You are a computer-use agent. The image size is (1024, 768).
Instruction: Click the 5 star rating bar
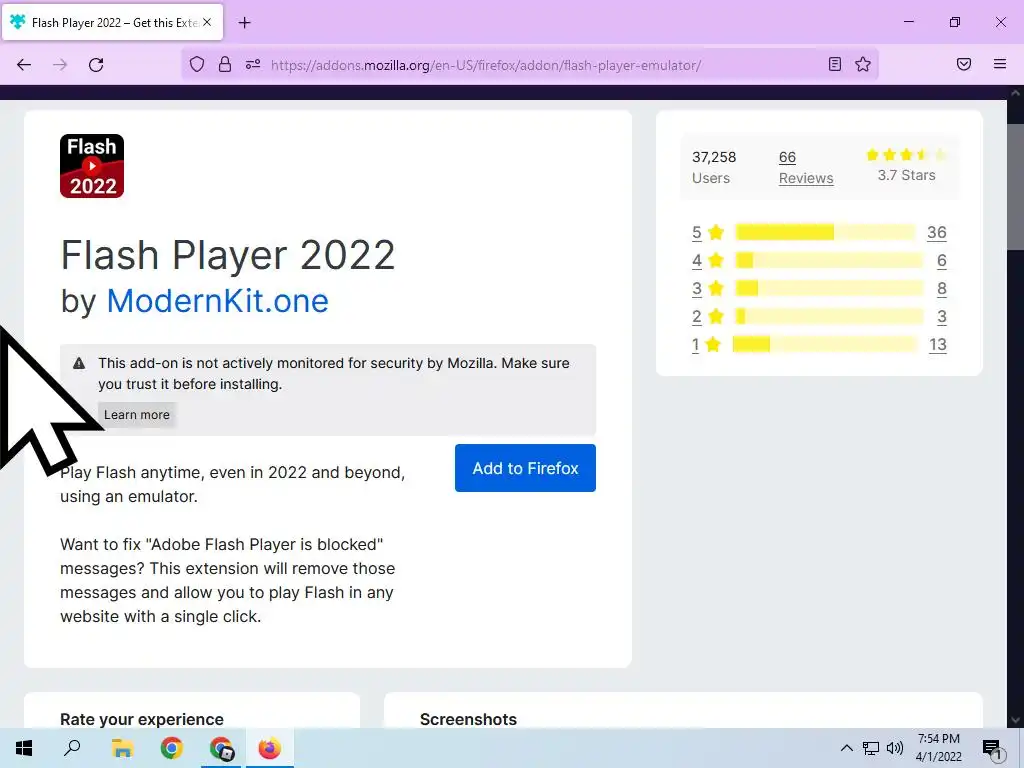[825, 232]
